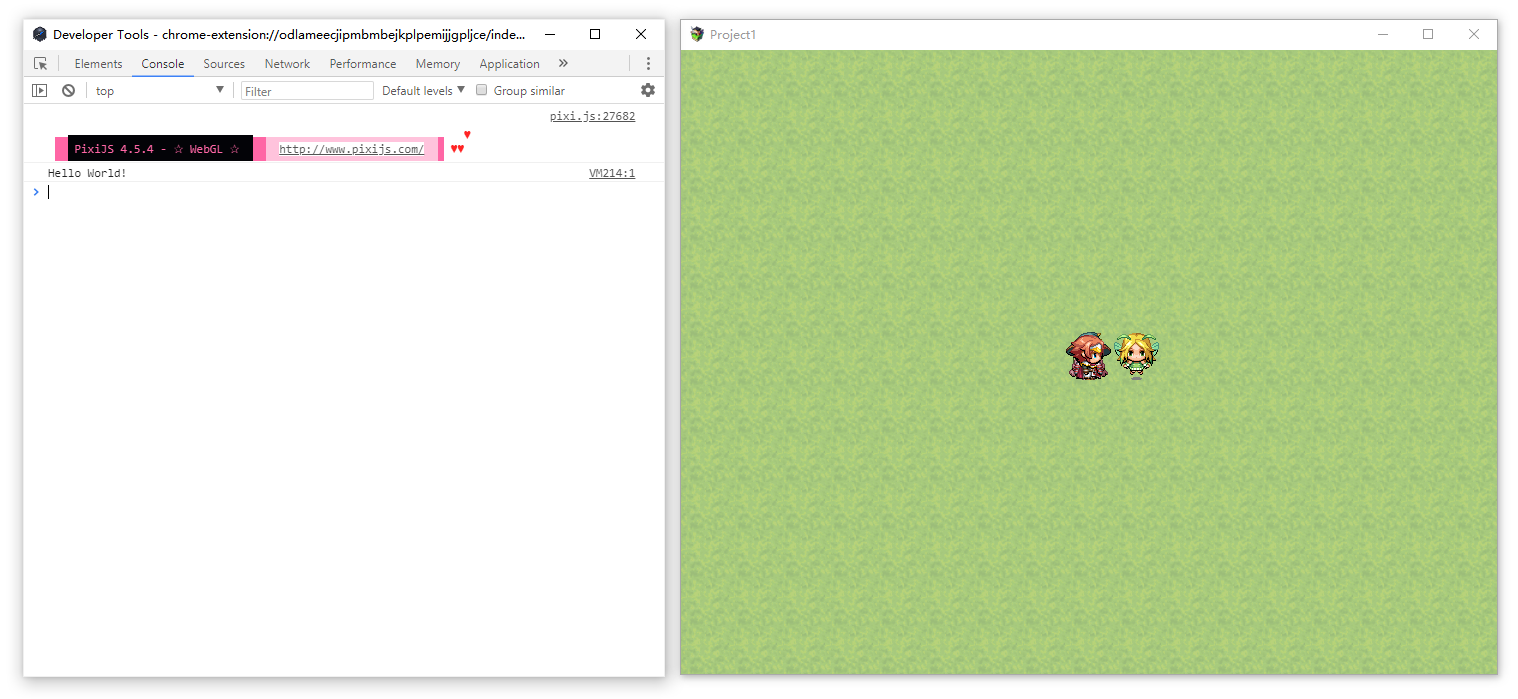Open console settings gear icon

coord(648,90)
